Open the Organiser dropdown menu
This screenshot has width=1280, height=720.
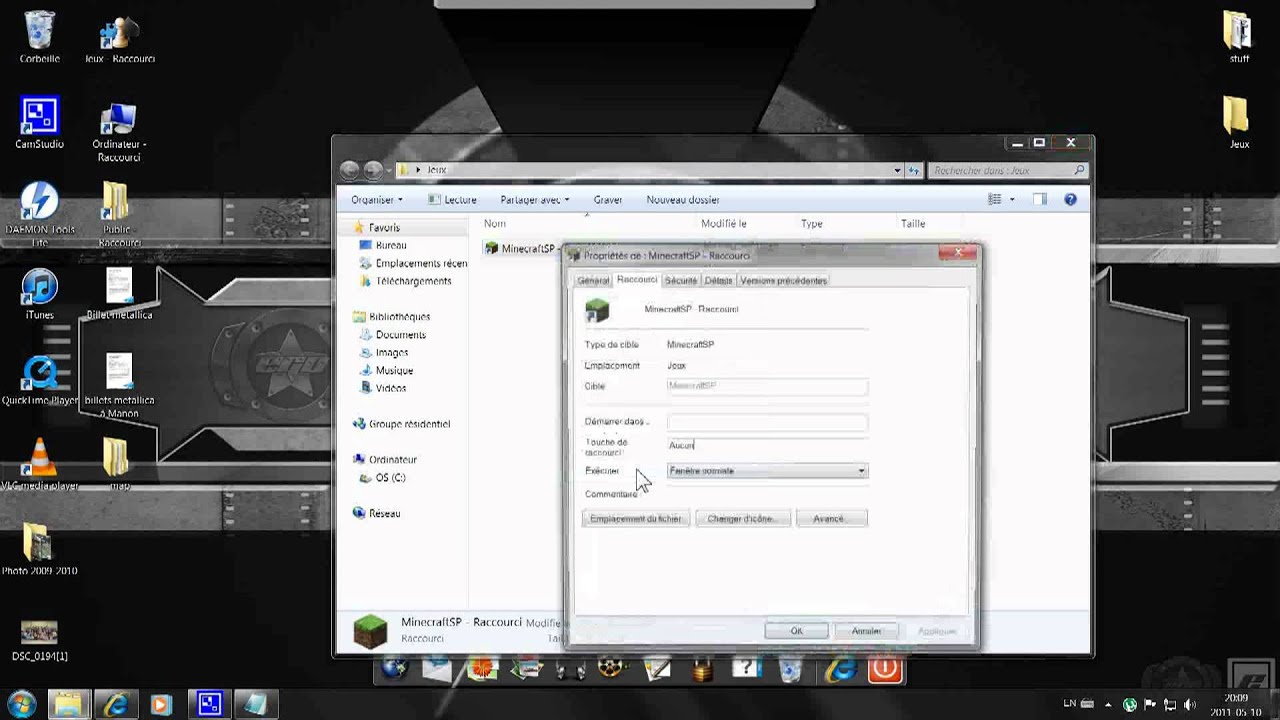[x=376, y=200]
